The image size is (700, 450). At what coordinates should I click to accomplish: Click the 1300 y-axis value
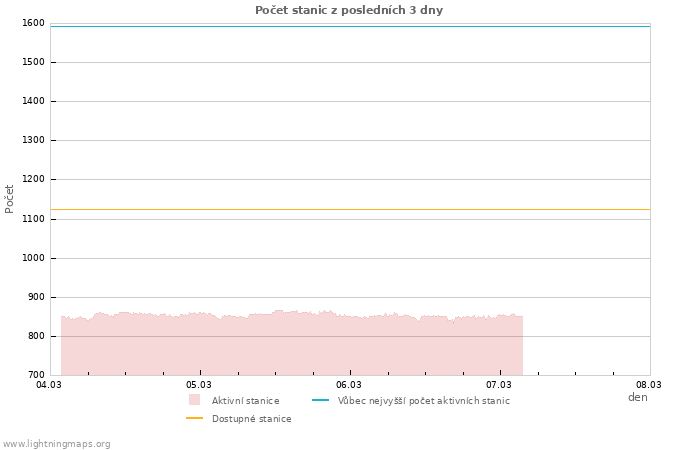(x=33, y=141)
